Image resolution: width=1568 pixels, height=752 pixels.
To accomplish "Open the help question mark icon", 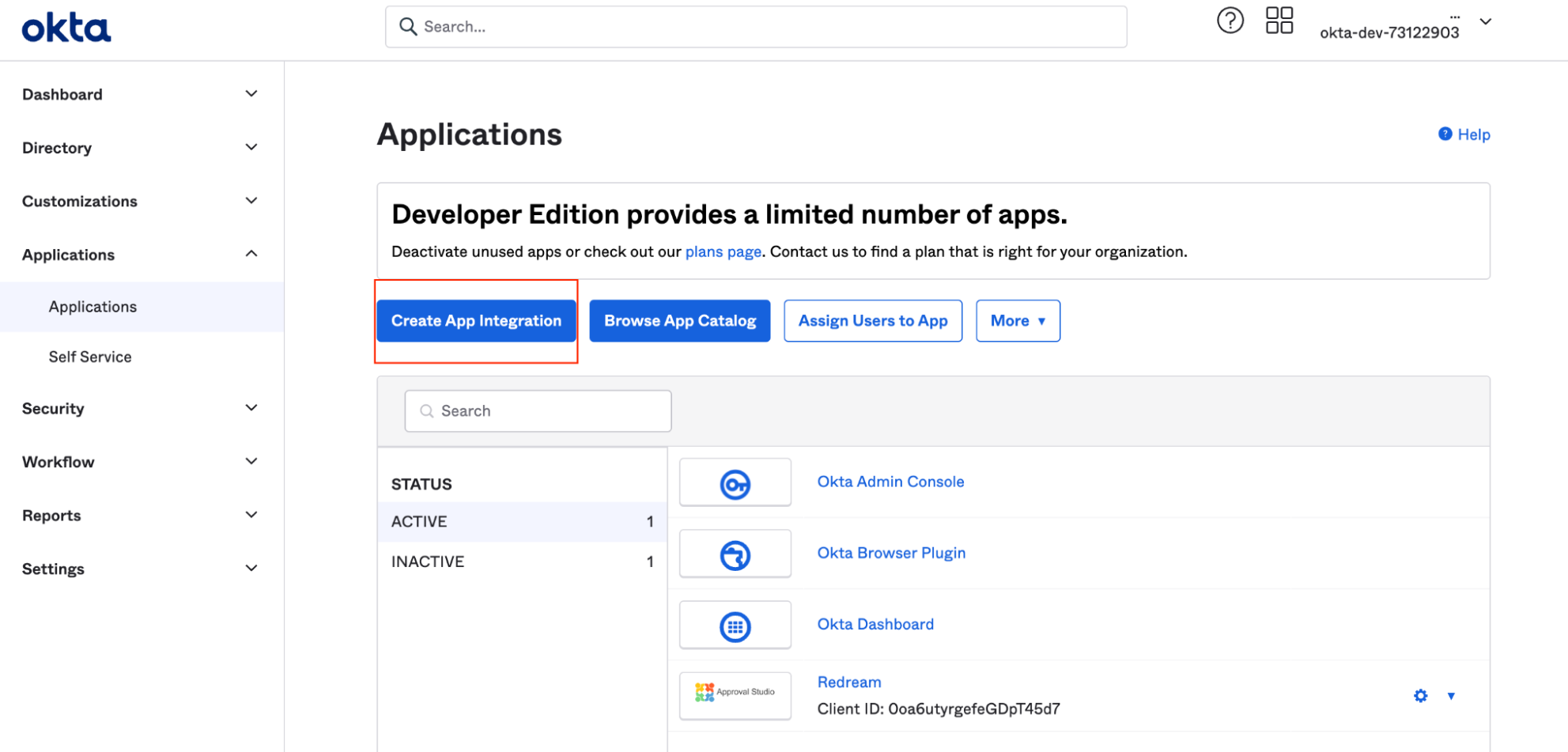I will (1230, 21).
